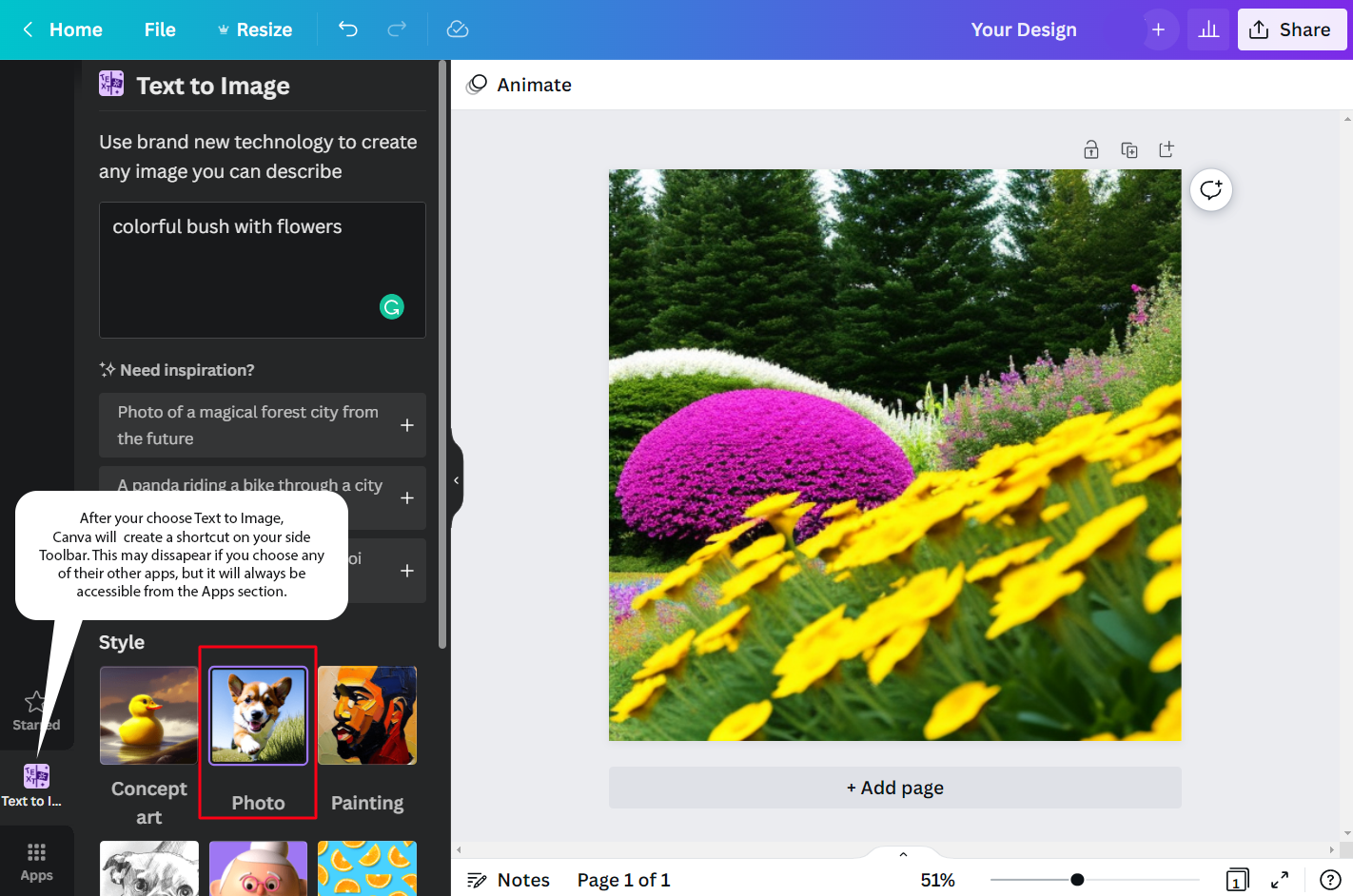This screenshot has width=1353, height=896.
Task: Open the Resize menu
Action: (254, 29)
